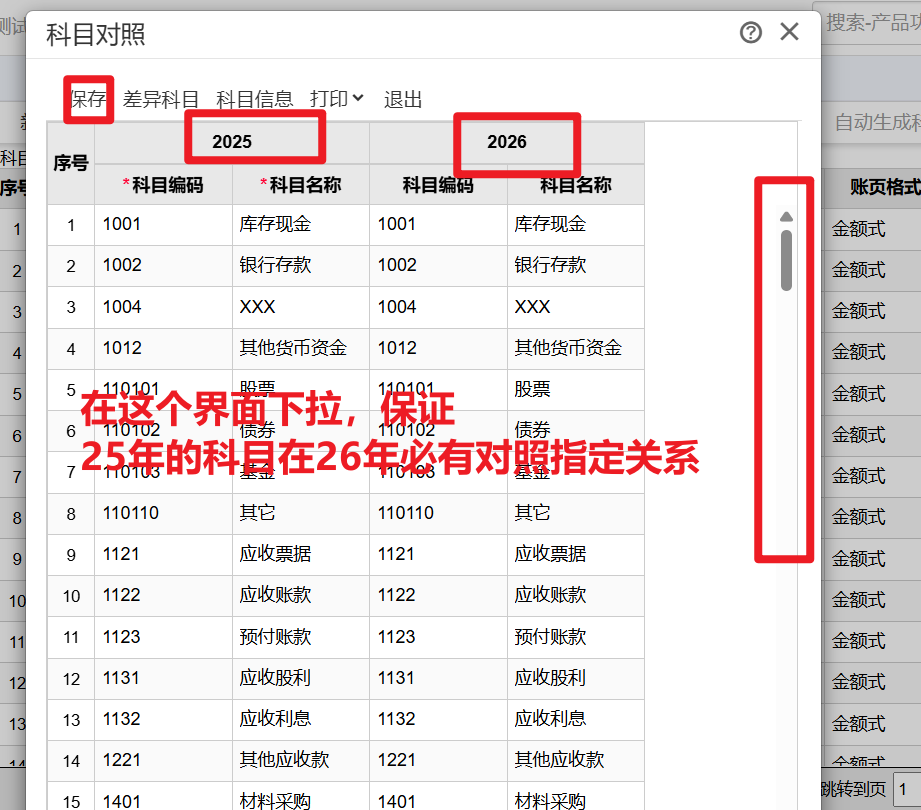The width and height of the screenshot is (921, 810).
Task: Click the 2026 code cell 1012
Action: (x=438, y=348)
